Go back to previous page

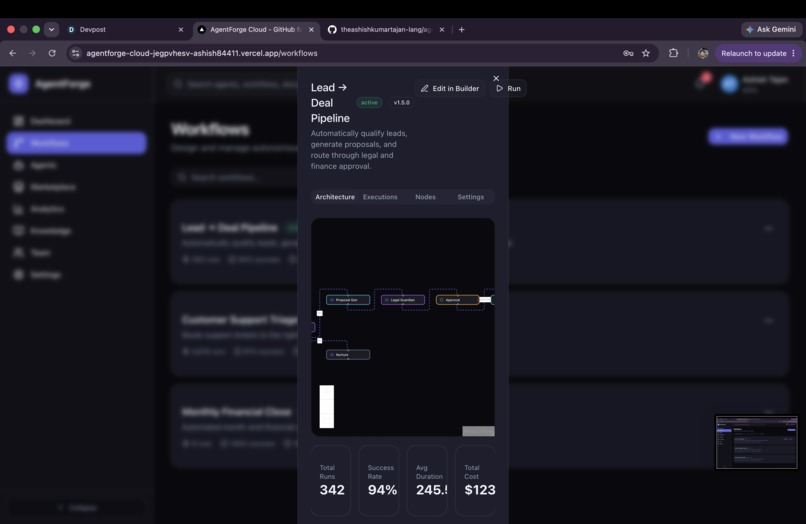[13, 53]
